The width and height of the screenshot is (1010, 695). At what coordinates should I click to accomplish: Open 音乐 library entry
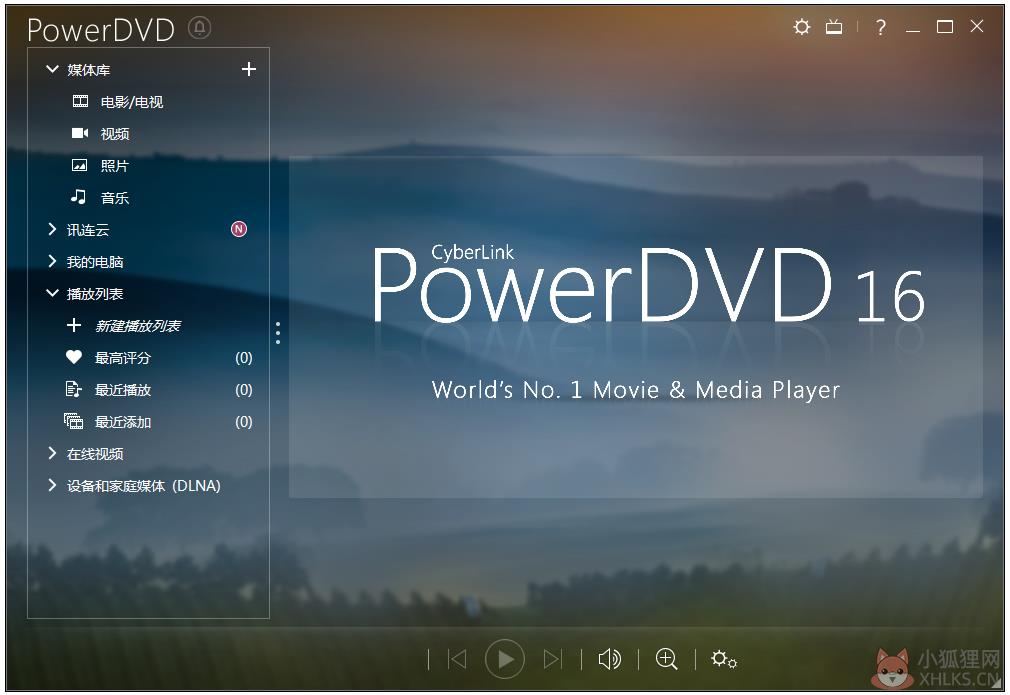[115, 198]
